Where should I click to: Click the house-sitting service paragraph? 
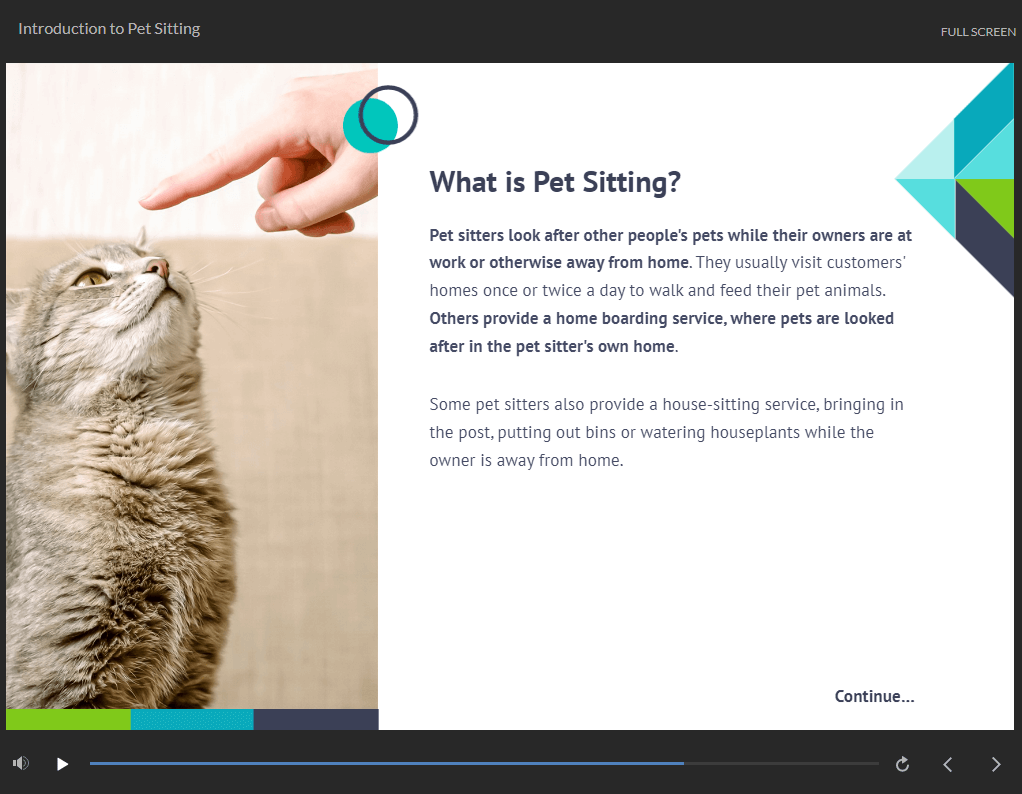(666, 432)
